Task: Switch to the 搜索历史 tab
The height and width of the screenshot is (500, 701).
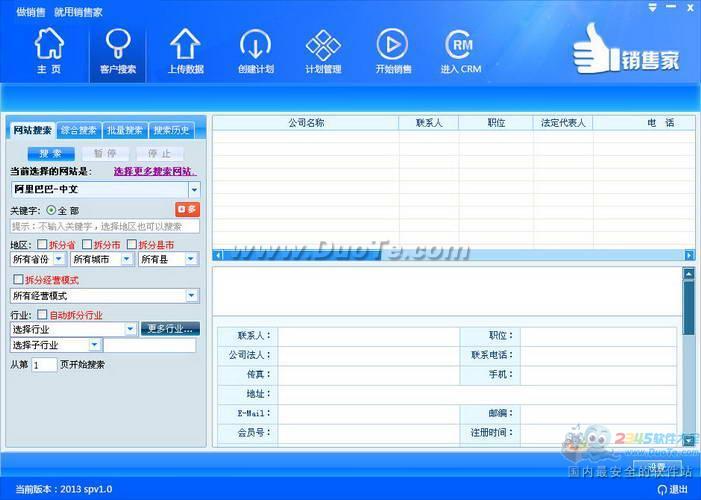Action: (x=171, y=130)
